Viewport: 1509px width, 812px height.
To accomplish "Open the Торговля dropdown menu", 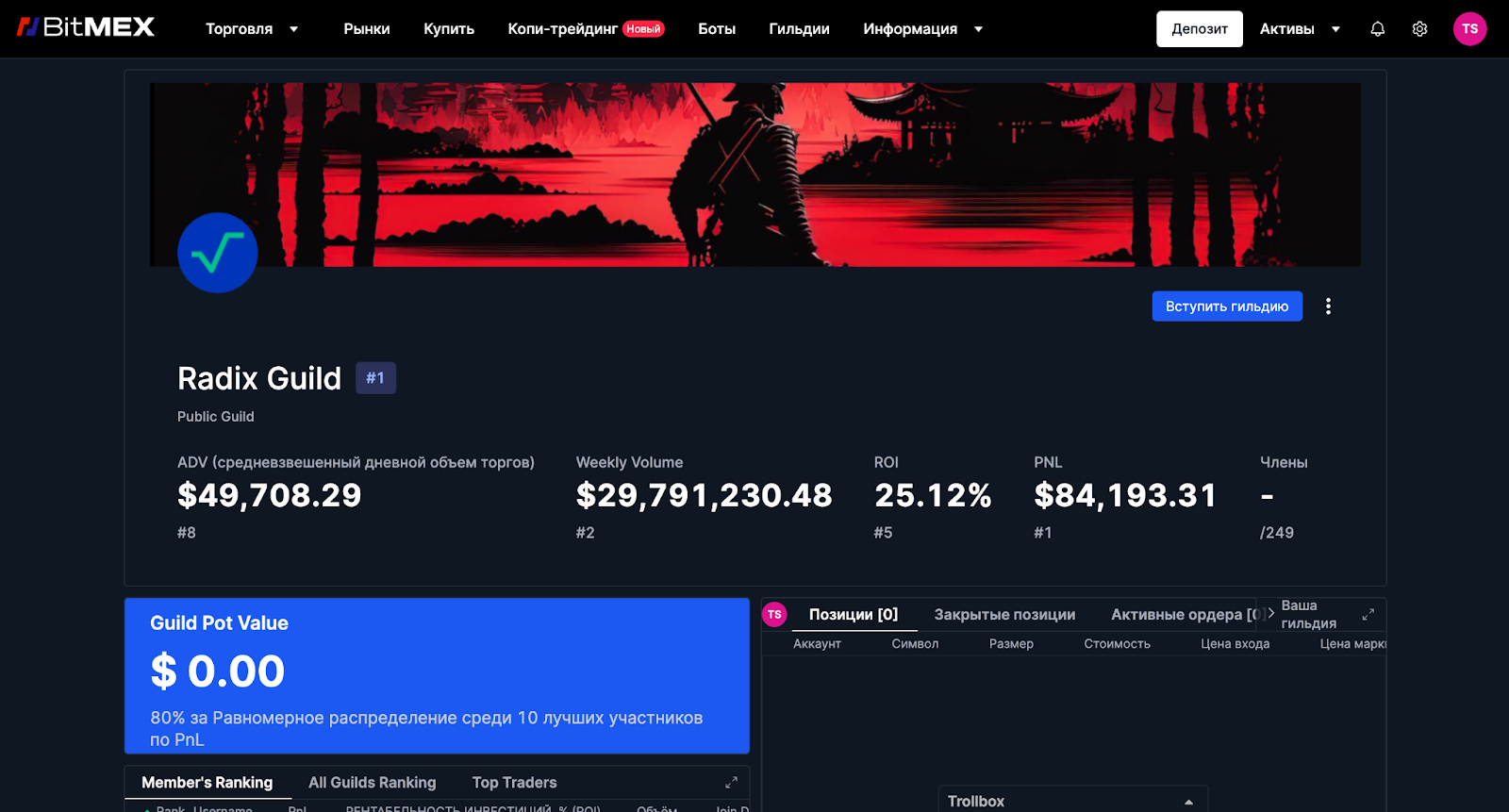I will coord(252,29).
